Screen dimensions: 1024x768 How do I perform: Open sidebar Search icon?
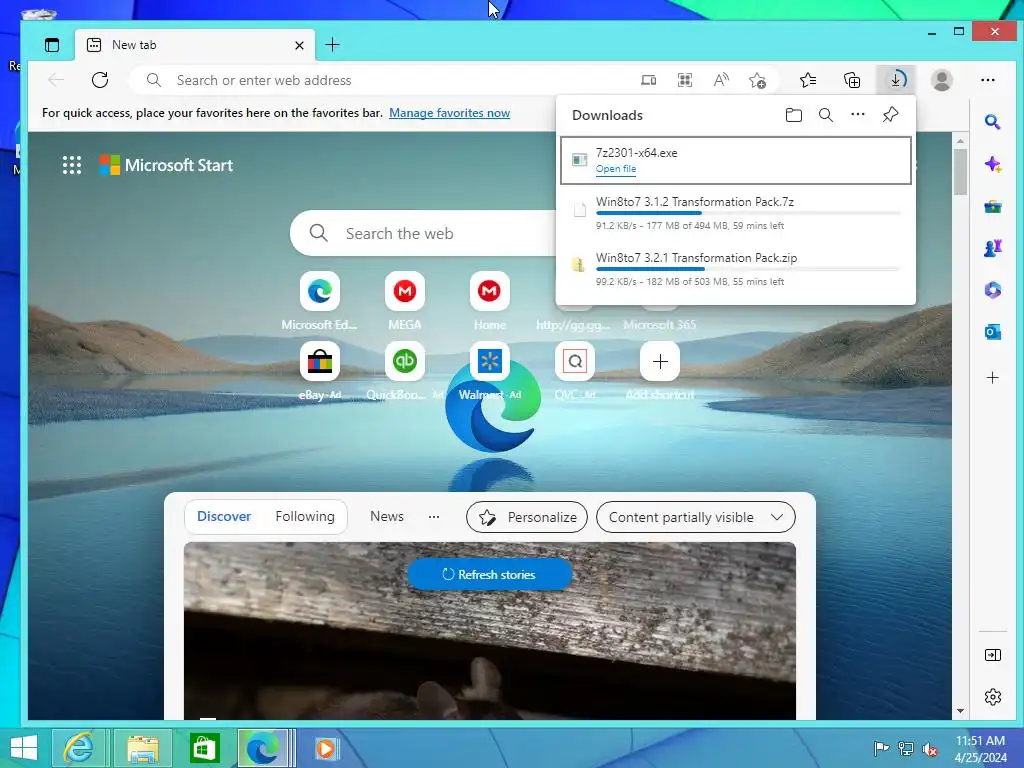[993, 122]
